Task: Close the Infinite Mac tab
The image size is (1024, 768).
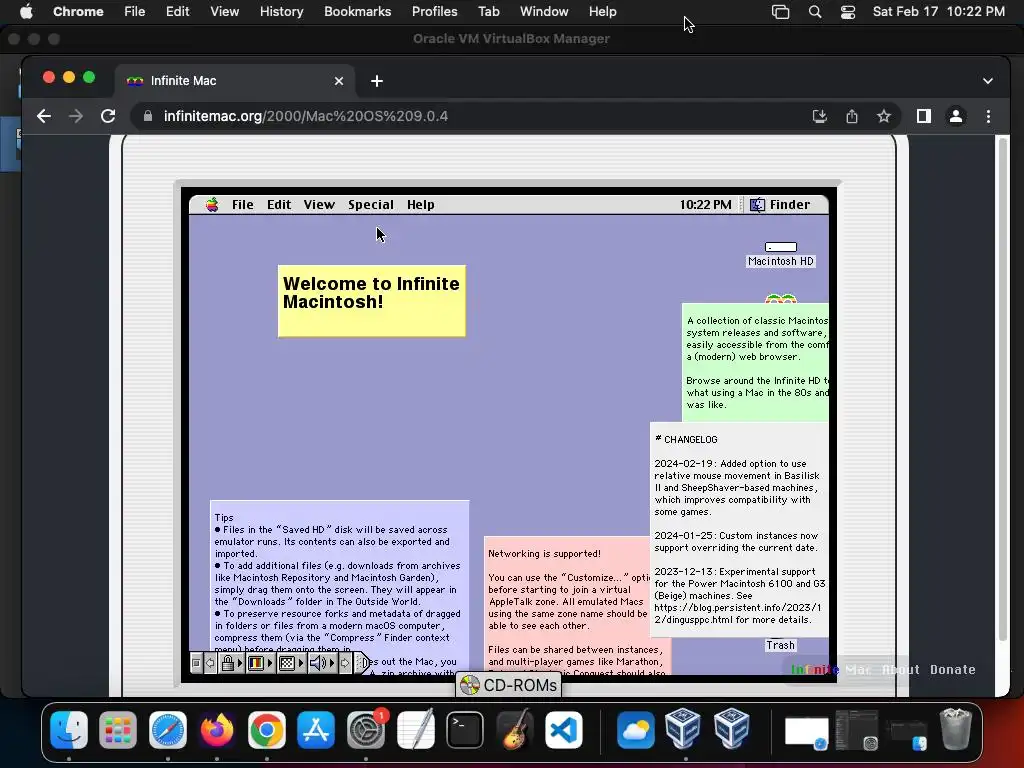Action: coord(339,81)
